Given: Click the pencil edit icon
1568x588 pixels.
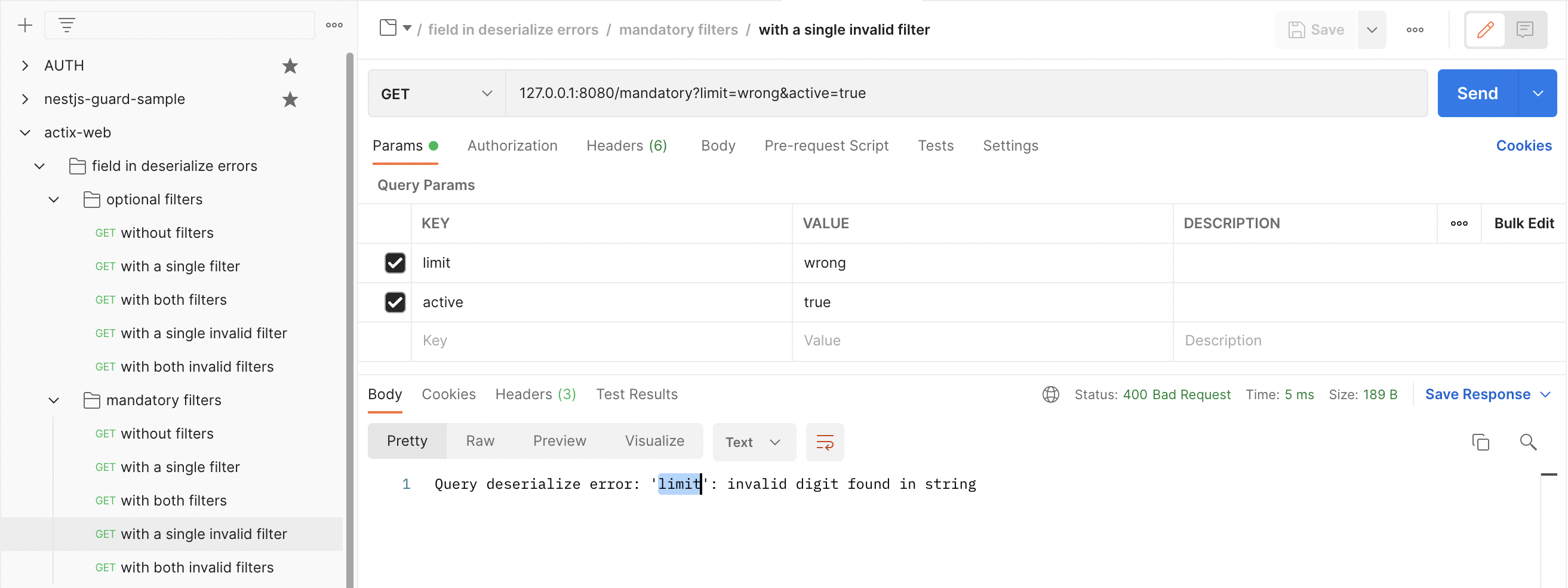Looking at the screenshot, I should pos(1485,30).
